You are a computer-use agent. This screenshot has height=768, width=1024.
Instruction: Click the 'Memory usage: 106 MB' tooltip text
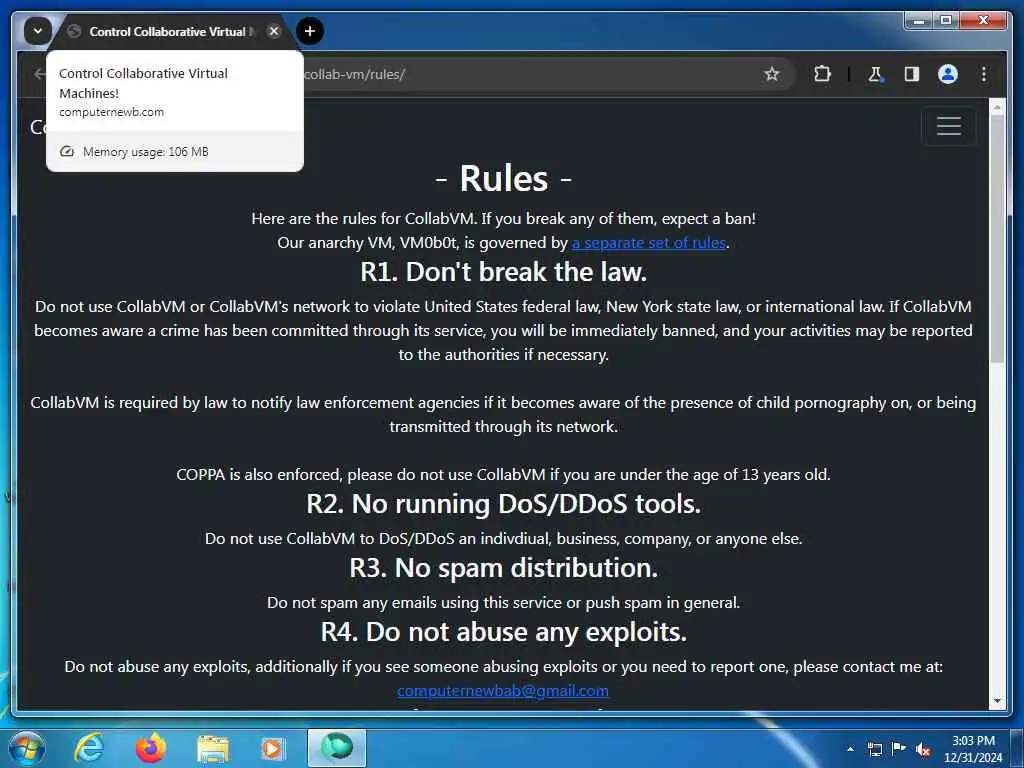click(x=146, y=152)
